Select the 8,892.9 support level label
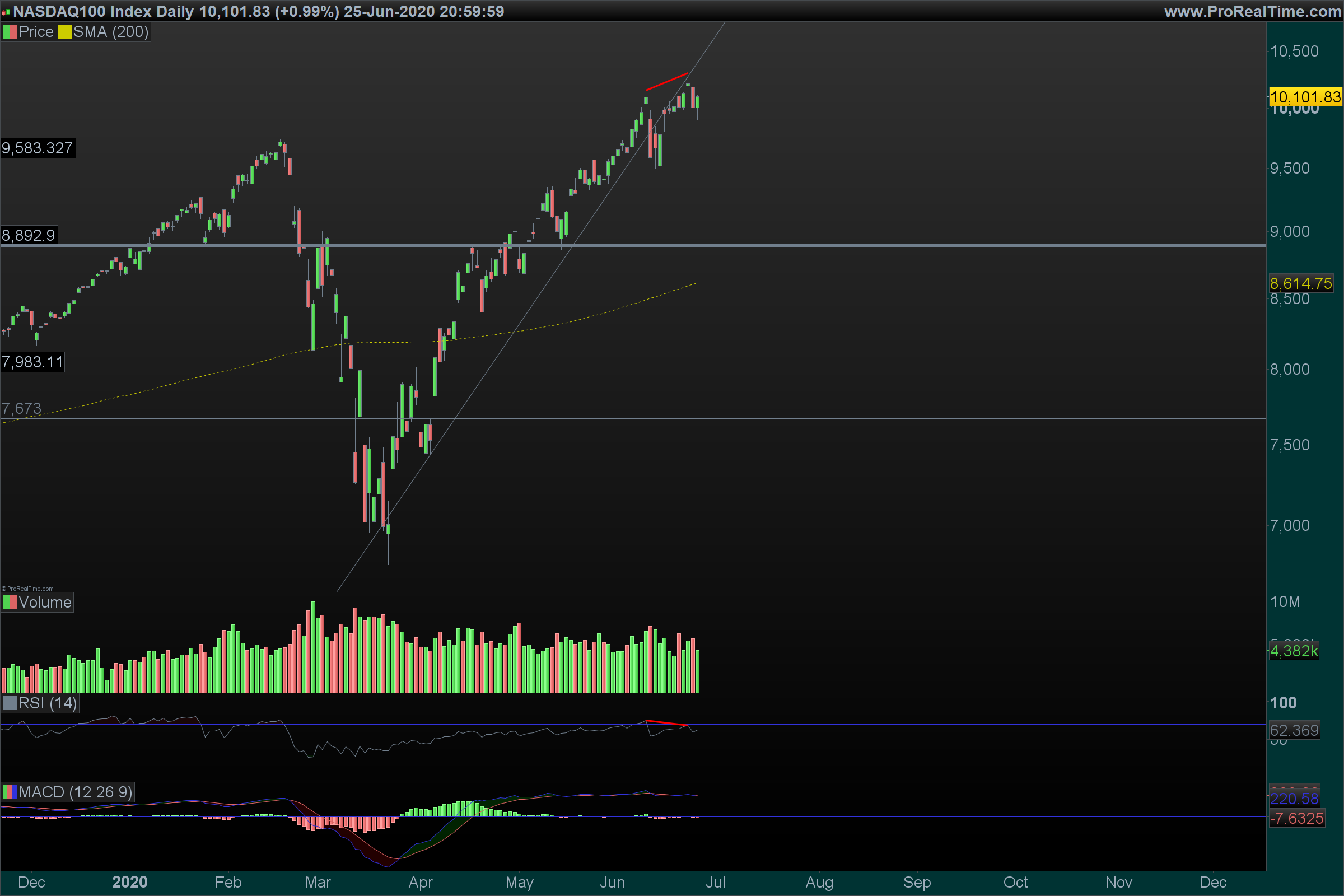Image resolution: width=1344 pixels, height=896 pixels. [29, 235]
